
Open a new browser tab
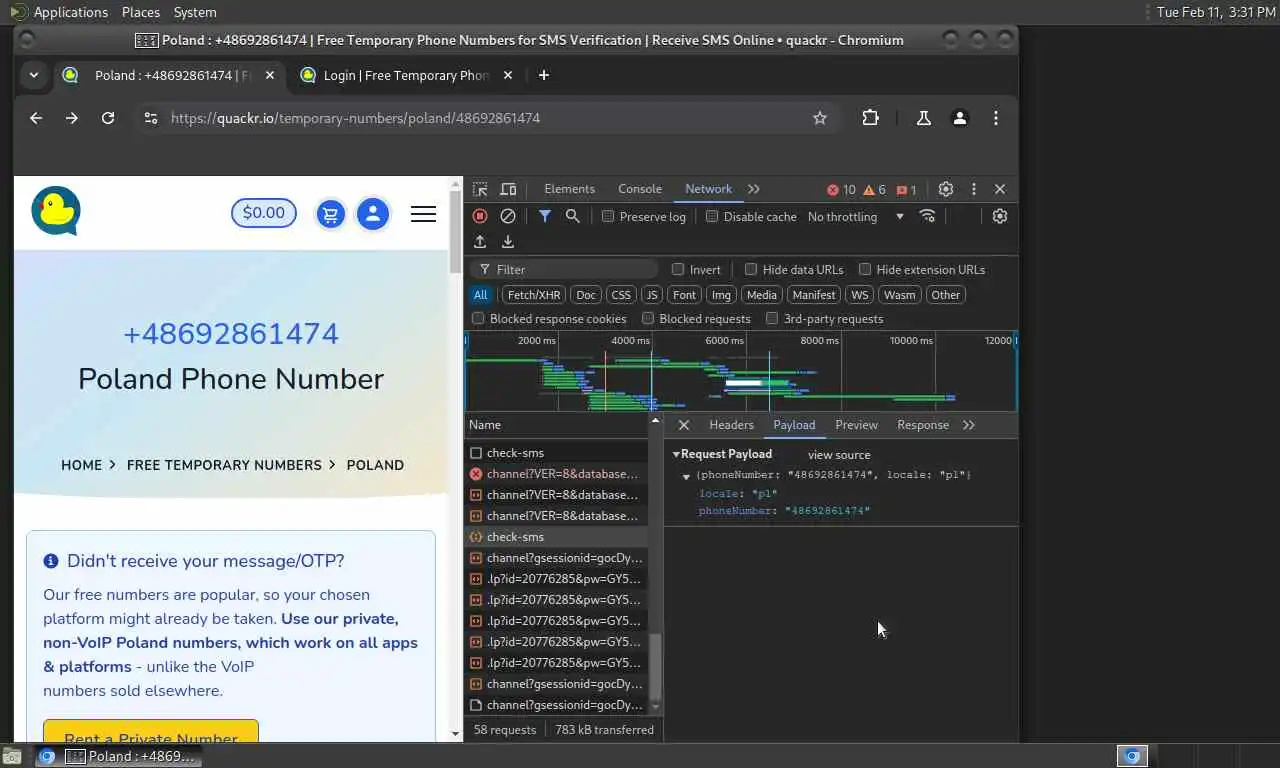pyautogui.click(x=544, y=75)
